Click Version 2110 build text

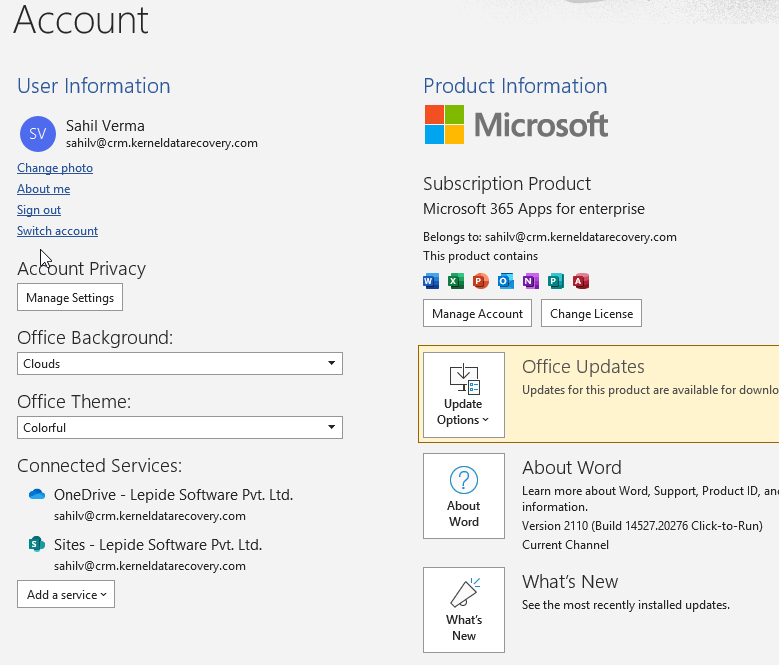coord(642,525)
